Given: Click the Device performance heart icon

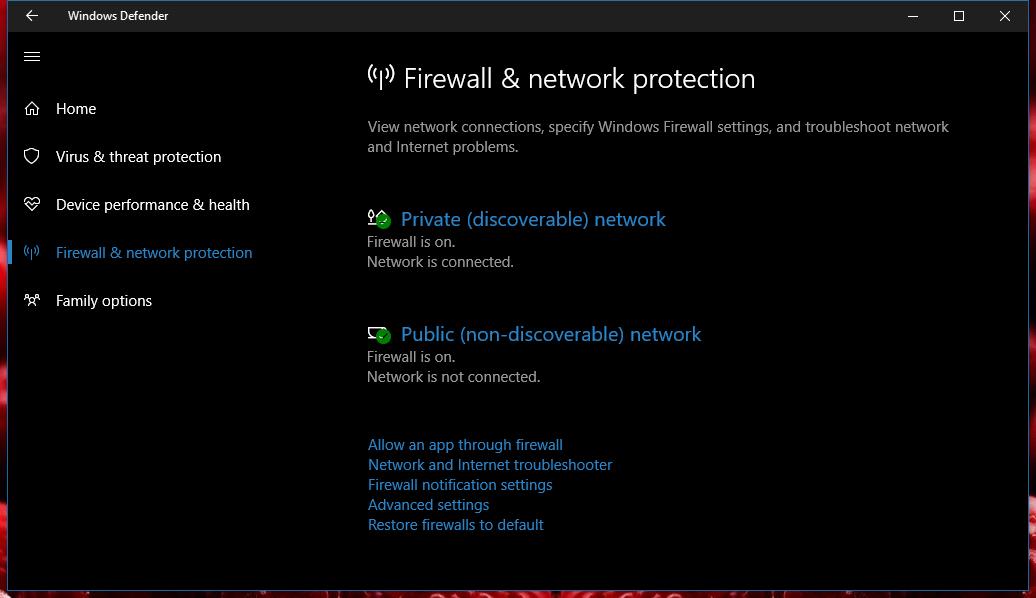Looking at the screenshot, I should pos(32,204).
